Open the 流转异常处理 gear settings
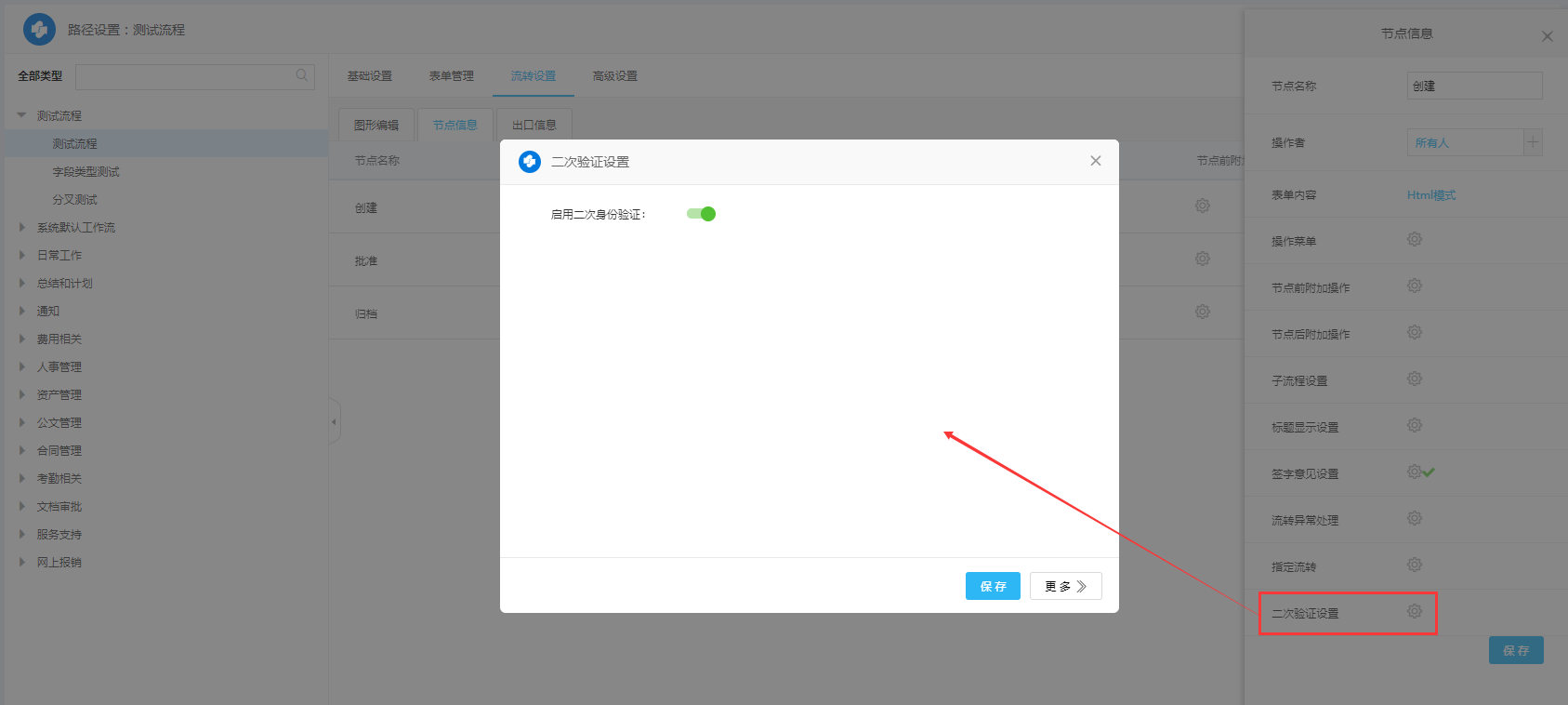This screenshot has width=1568, height=705. (x=1414, y=519)
